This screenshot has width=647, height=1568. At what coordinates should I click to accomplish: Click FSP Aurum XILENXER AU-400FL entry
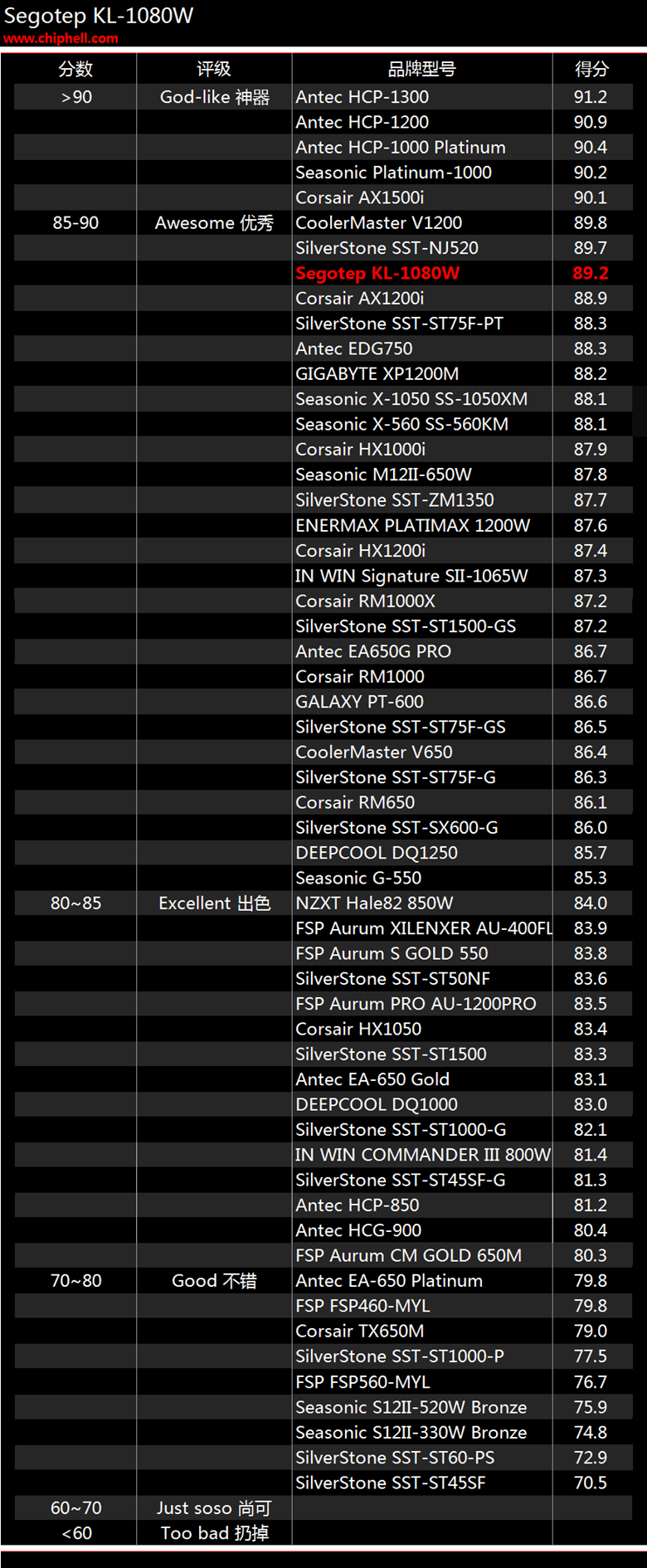click(x=424, y=928)
